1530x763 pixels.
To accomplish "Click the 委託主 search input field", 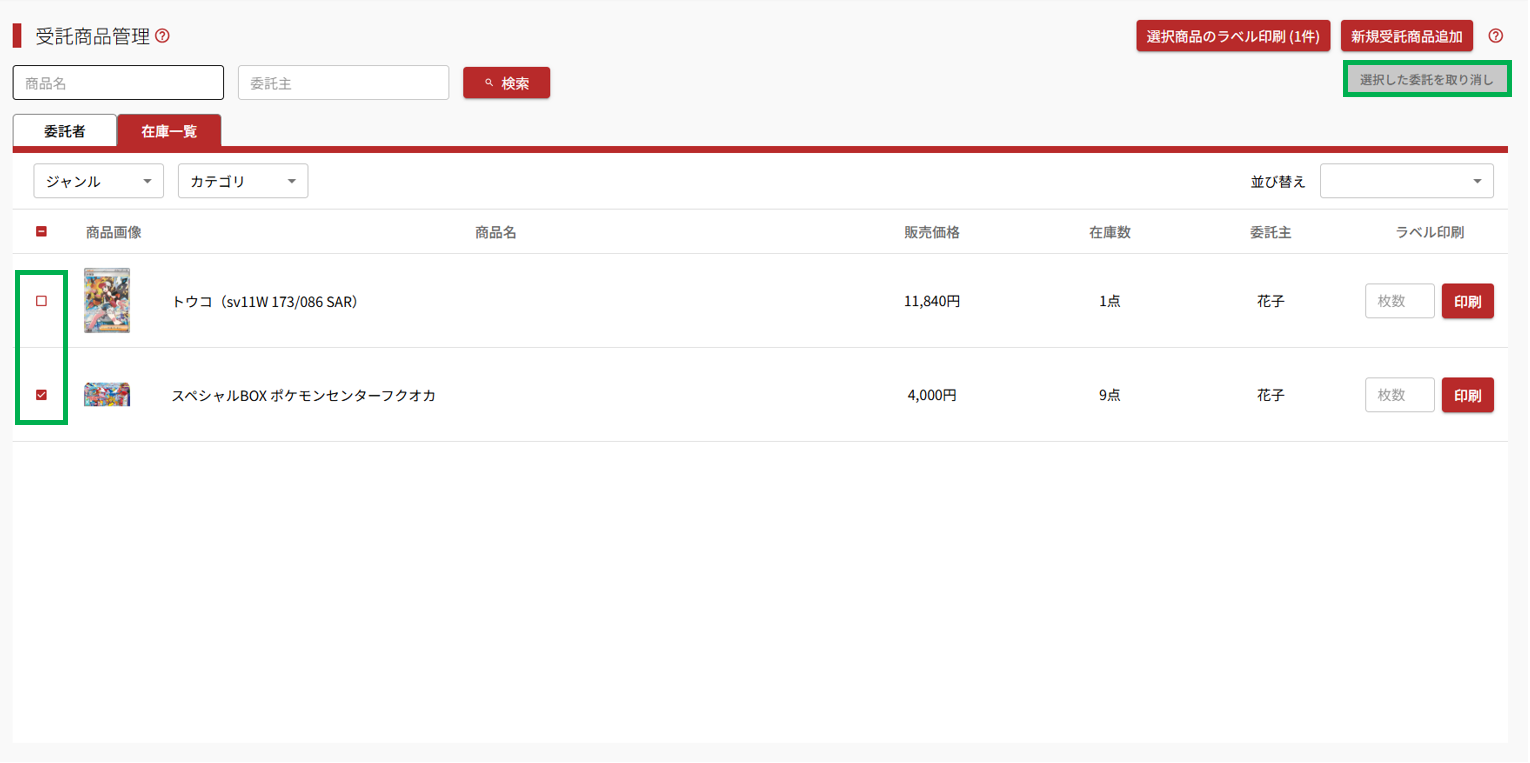I will click(x=343, y=83).
